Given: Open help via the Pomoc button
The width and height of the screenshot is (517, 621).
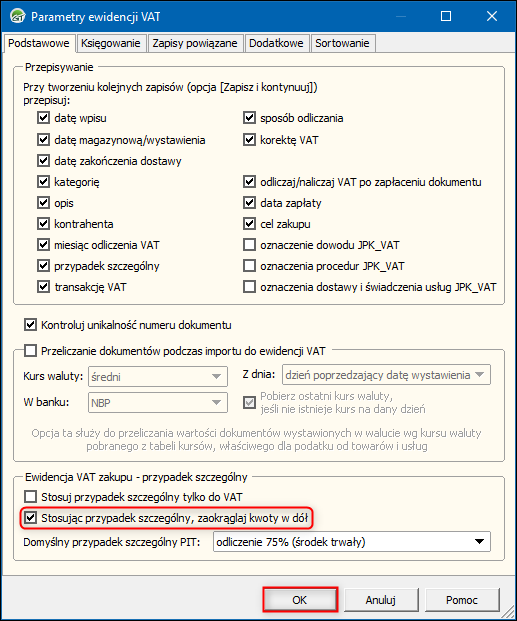Looking at the screenshot, I should (x=462, y=600).
